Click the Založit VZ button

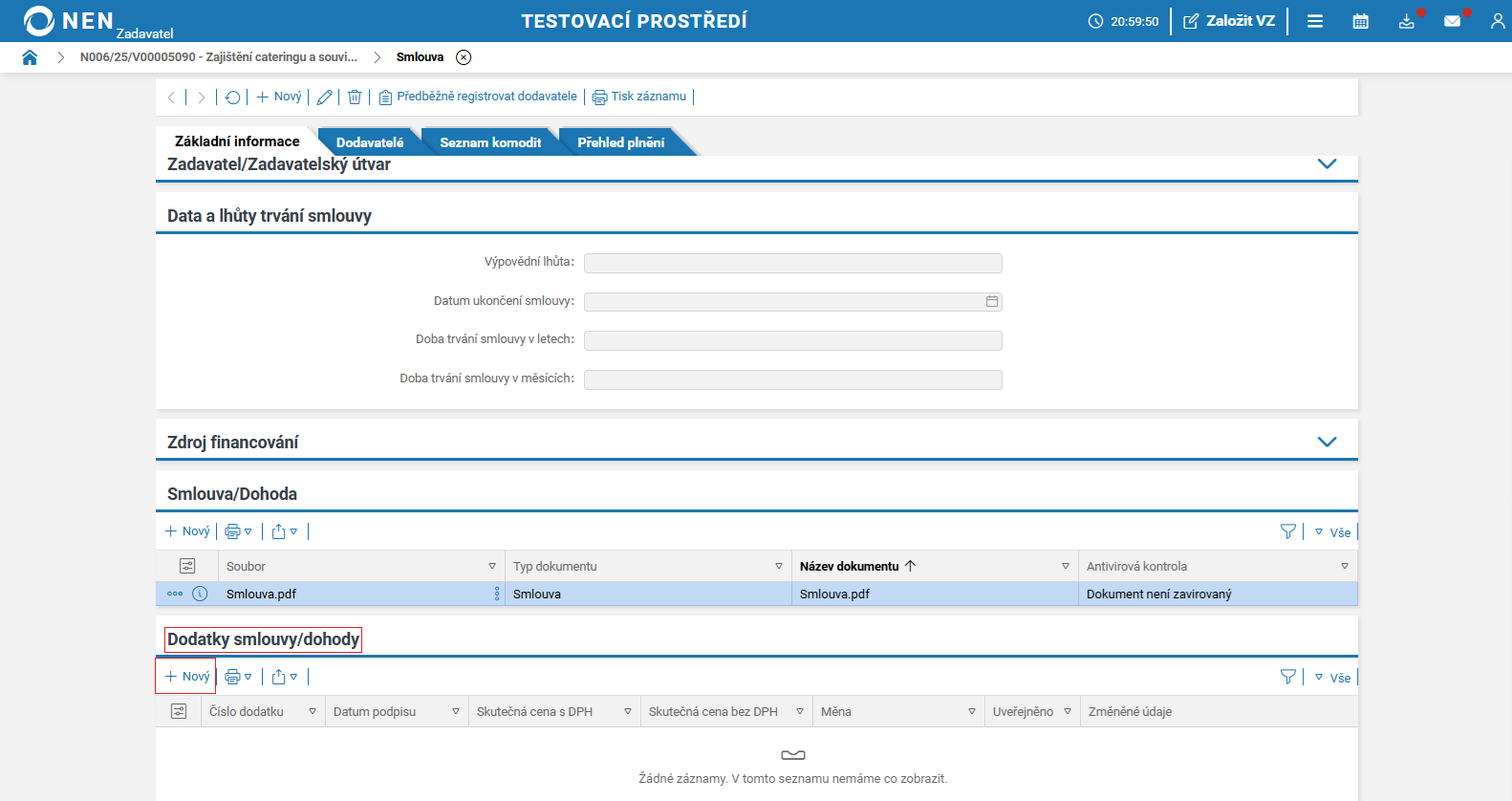pyautogui.click(x=1229, y=21)
